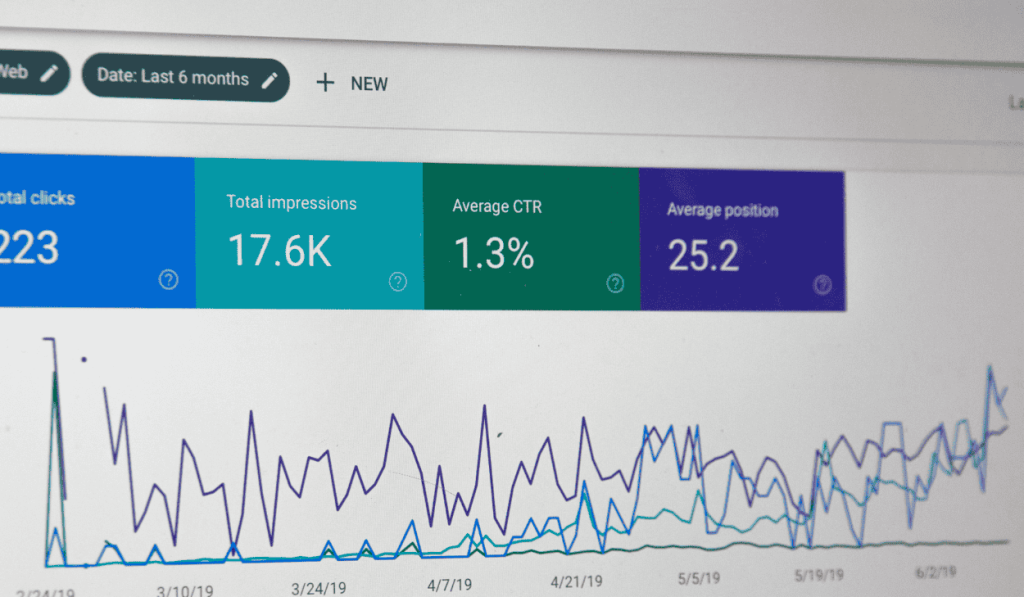
Task: Click the pencil icon beside Date: Last 6 months
Action: click(269, 80)
